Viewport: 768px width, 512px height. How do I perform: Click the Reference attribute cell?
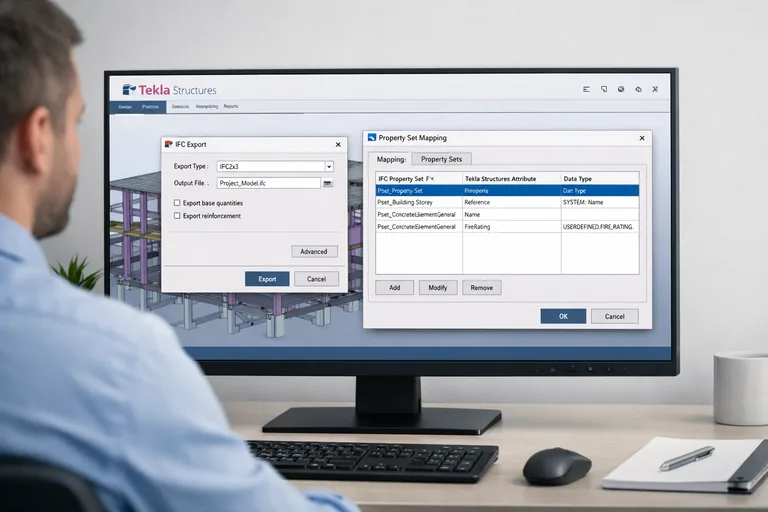pyautogui.click(x=511, y=202)
